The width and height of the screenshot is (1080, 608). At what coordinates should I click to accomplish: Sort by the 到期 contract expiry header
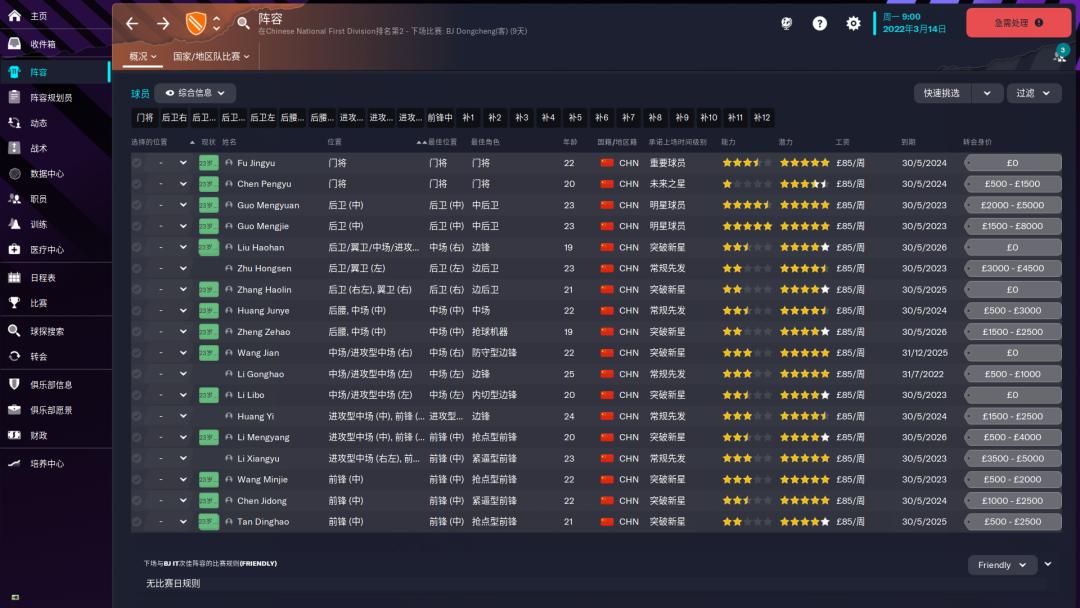click(x=908, y=142)
